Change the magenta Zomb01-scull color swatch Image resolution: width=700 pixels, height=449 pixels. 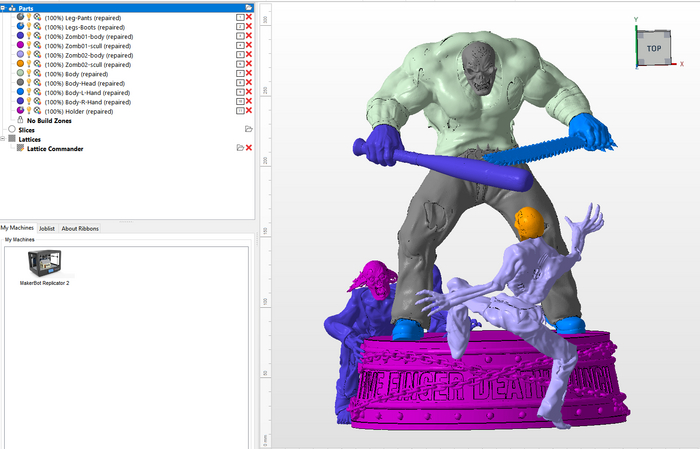coord(20,45)
